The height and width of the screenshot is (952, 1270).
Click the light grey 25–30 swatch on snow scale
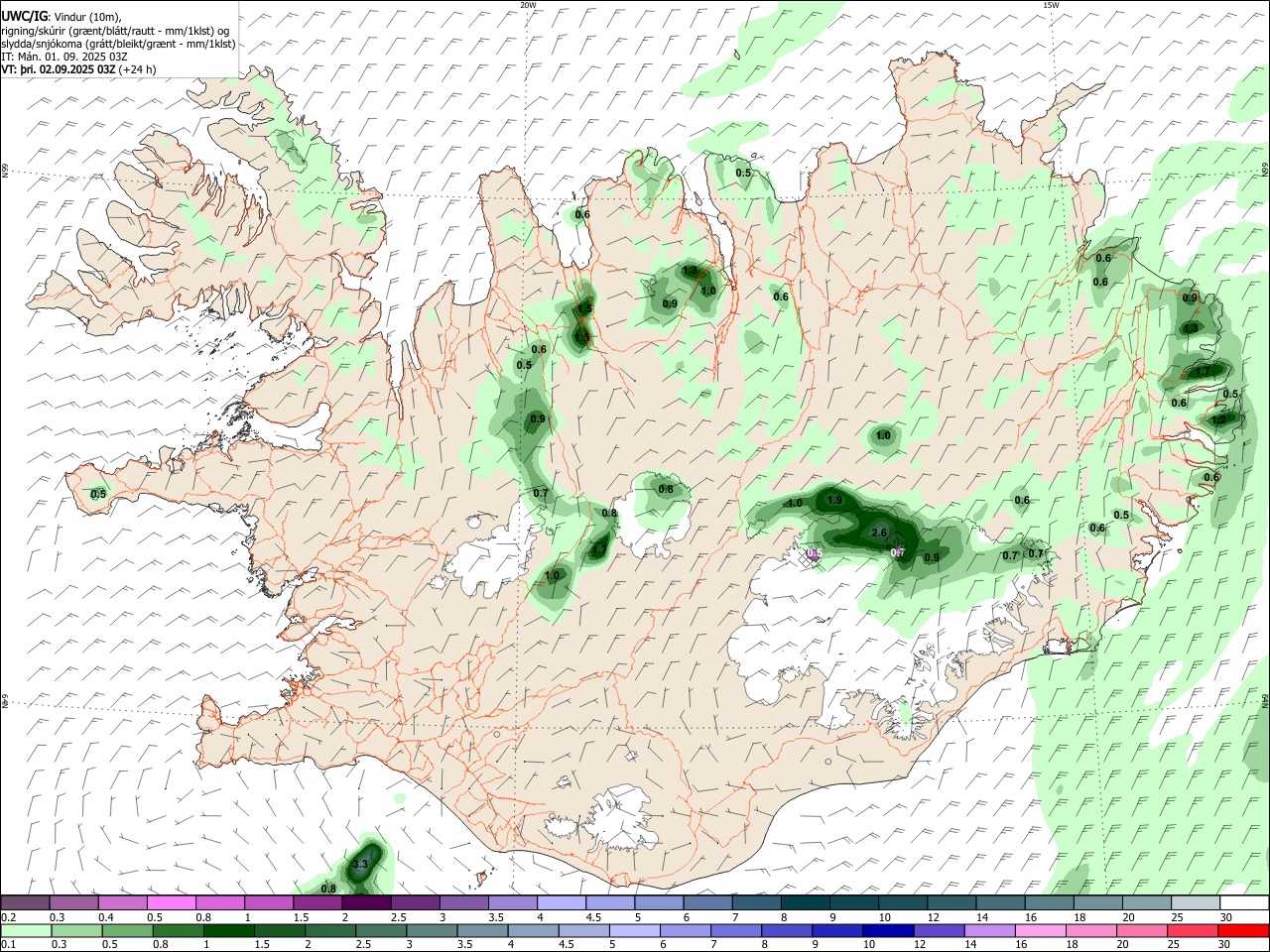coord(1196,902)
